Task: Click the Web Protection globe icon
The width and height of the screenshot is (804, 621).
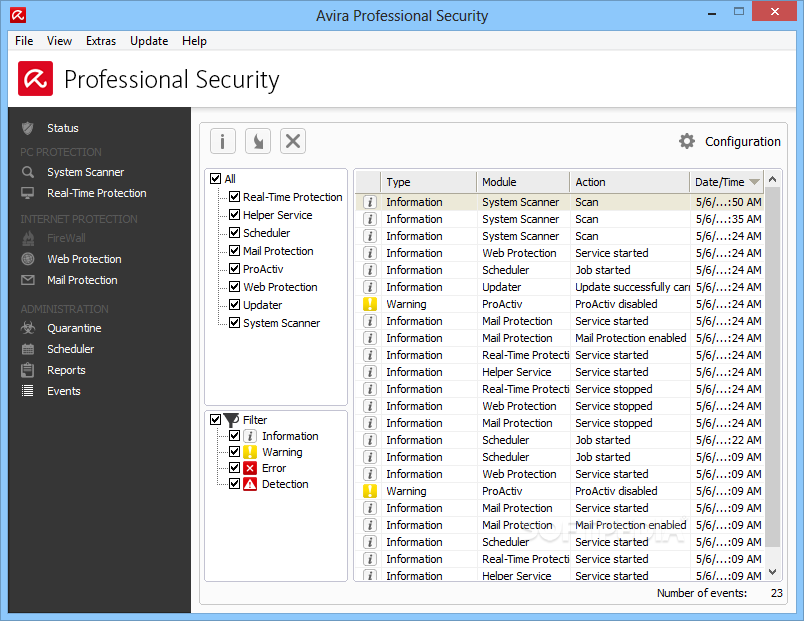Action: point(28,259)
